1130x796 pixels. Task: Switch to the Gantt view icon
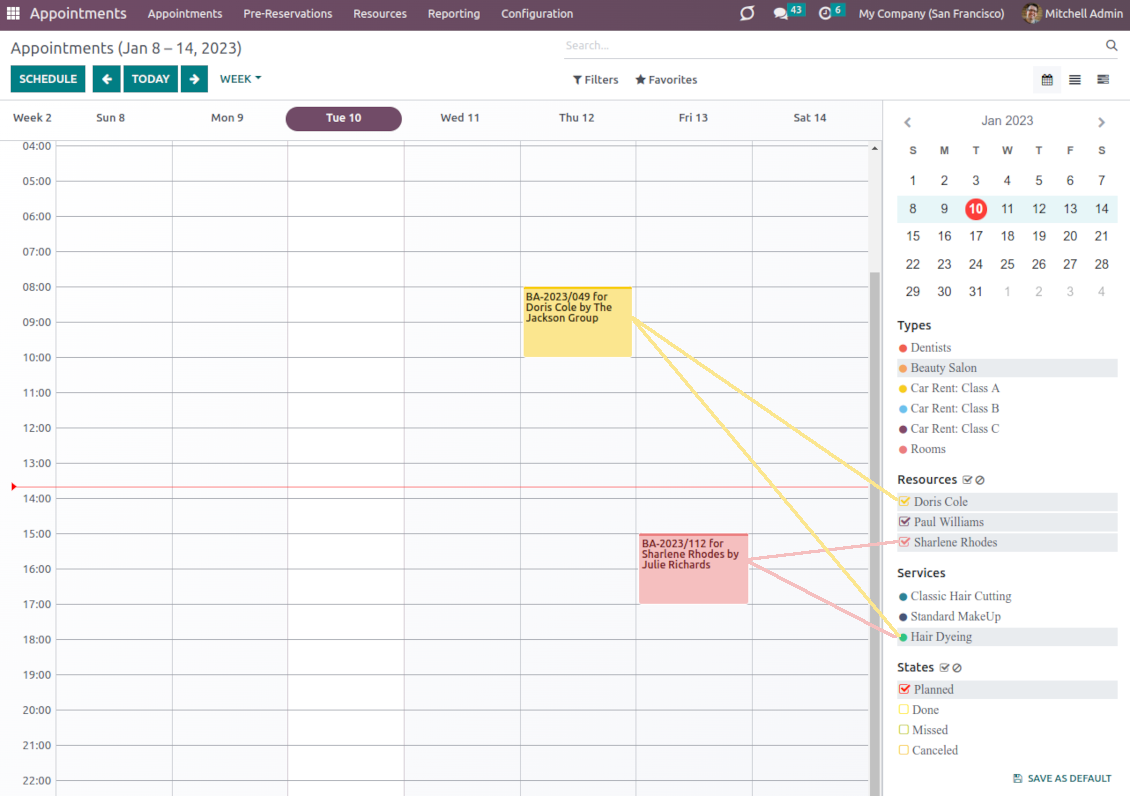coord(1103,80)
